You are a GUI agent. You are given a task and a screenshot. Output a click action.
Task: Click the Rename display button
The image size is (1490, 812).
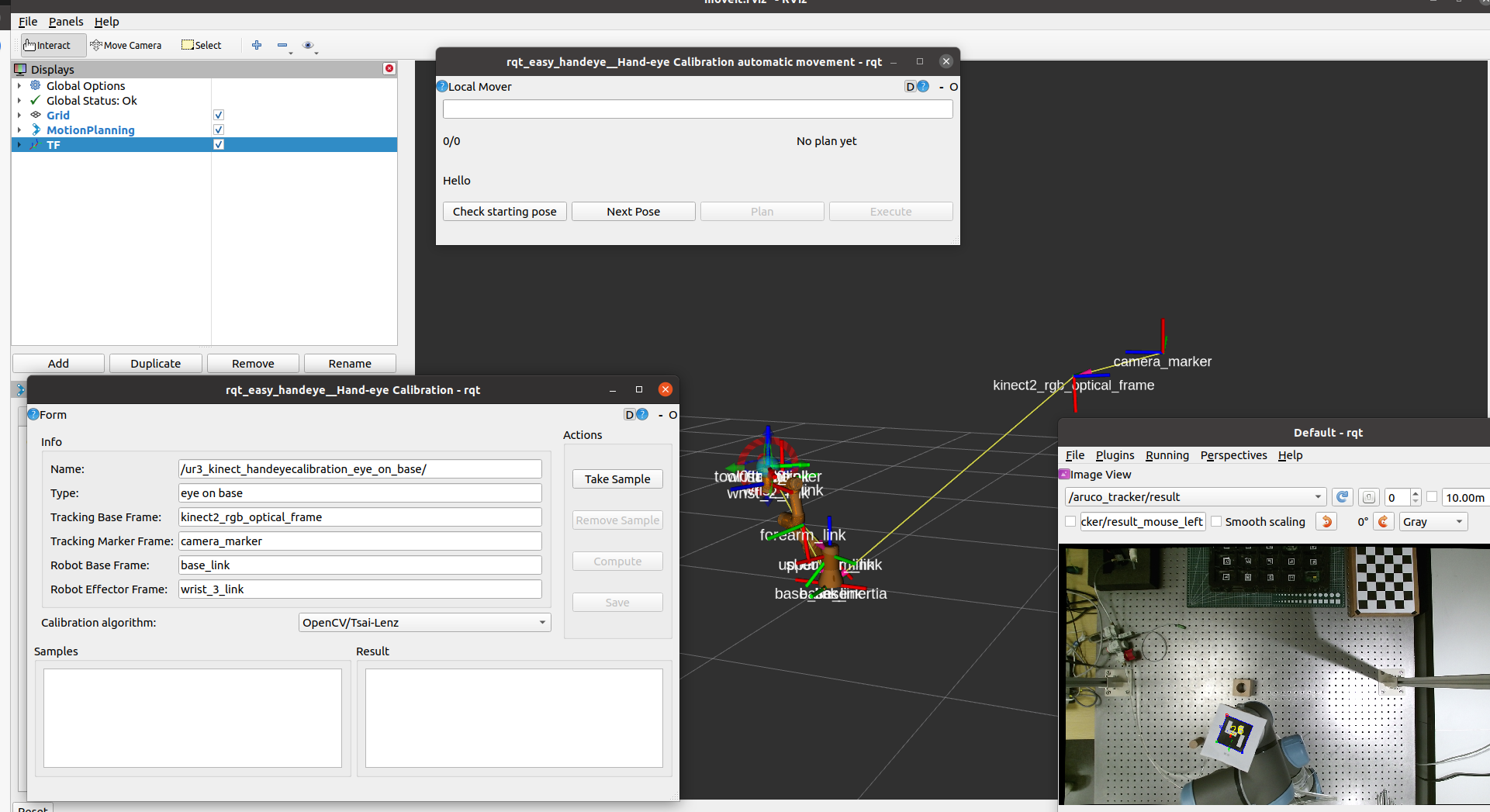(350, 363)
